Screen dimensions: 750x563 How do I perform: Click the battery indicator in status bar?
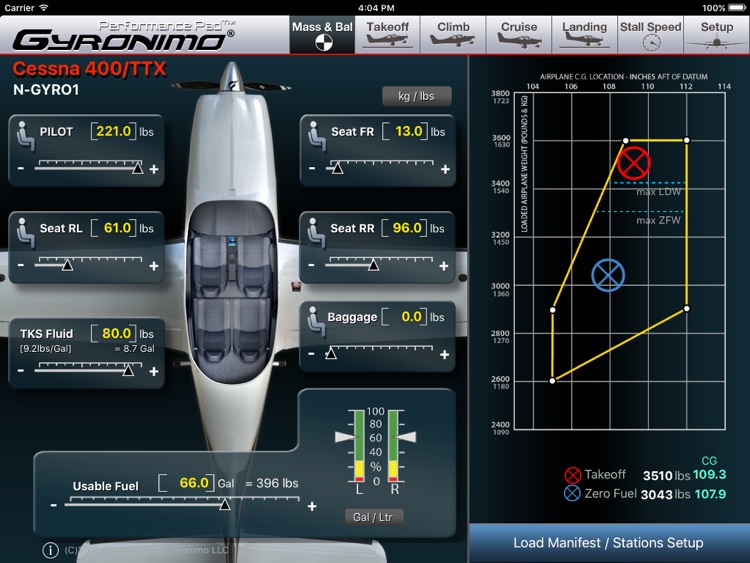pos(736,8)
